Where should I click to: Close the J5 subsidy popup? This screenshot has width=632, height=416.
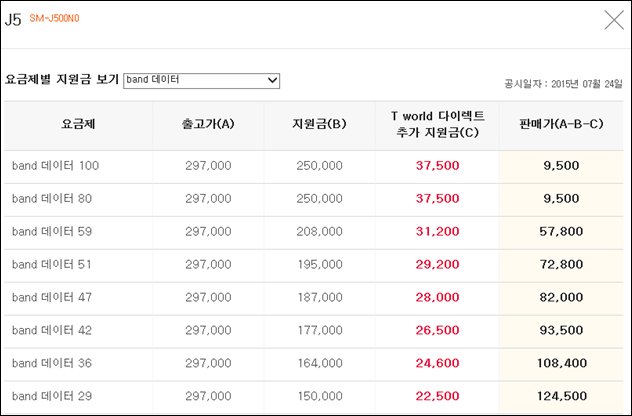(614, 20)
